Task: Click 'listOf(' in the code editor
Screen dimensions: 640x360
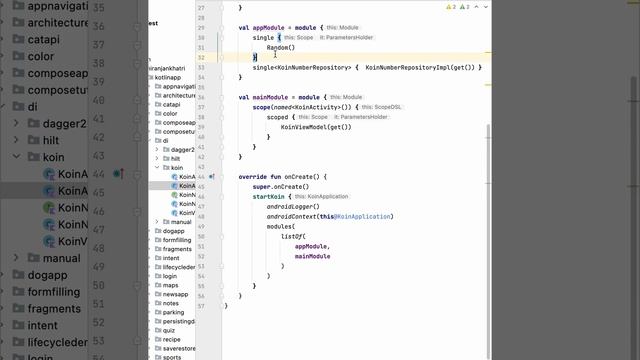Action: [x=293, y=236]
